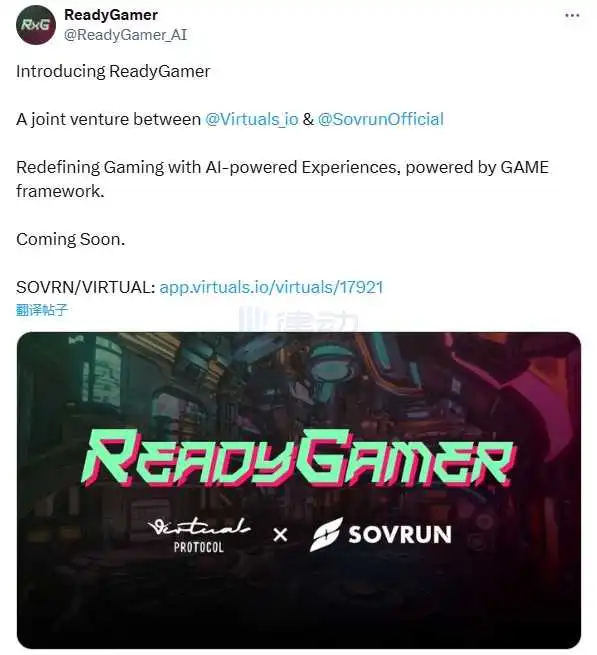597x655 pixels.
Task: Click the ReadyGamer display name
Action: click(111, 15)
